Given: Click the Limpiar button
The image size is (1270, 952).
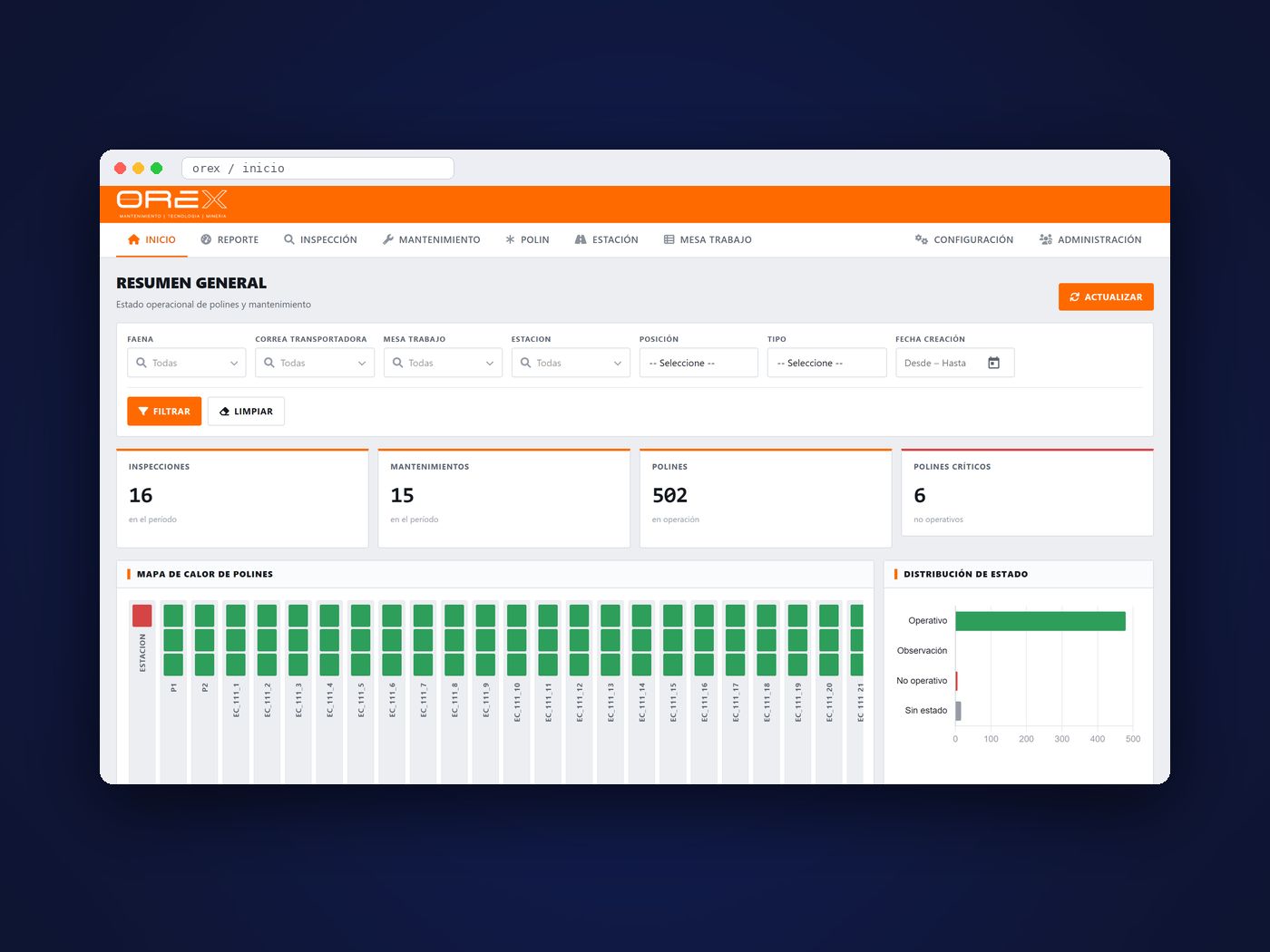Looking at the screenshot, I should coord(246,411).
